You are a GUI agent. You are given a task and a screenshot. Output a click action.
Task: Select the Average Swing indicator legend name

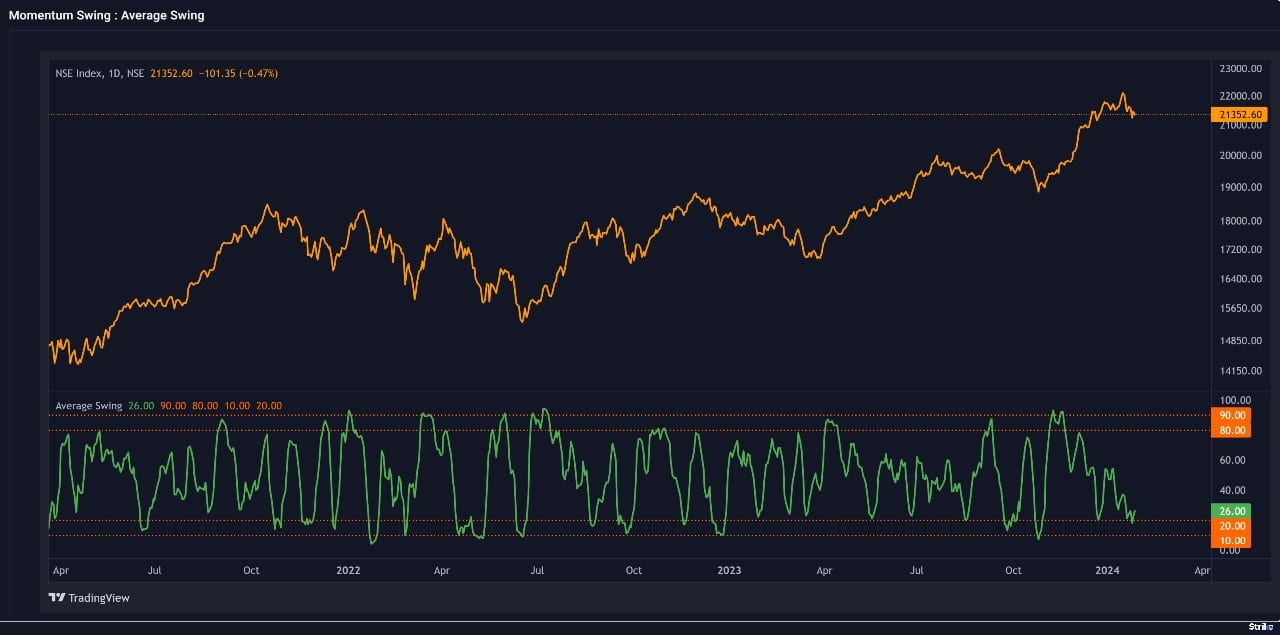click(88, 406)
